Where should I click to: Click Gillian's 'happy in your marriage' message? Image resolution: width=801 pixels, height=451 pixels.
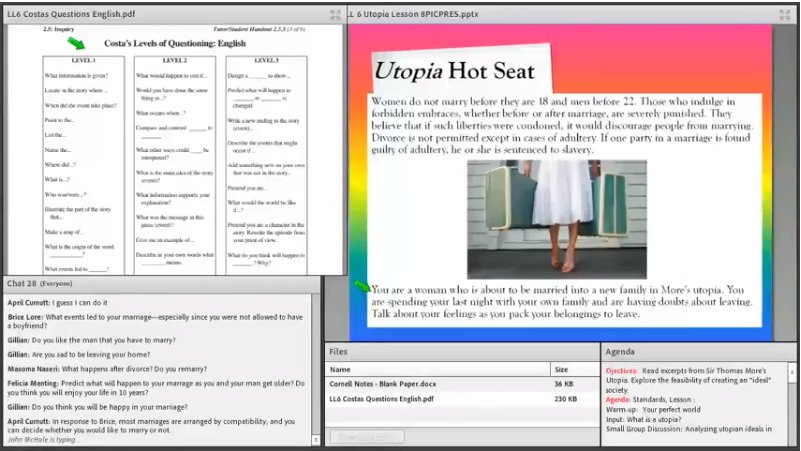pyautogui.click(x=98, y=407)
